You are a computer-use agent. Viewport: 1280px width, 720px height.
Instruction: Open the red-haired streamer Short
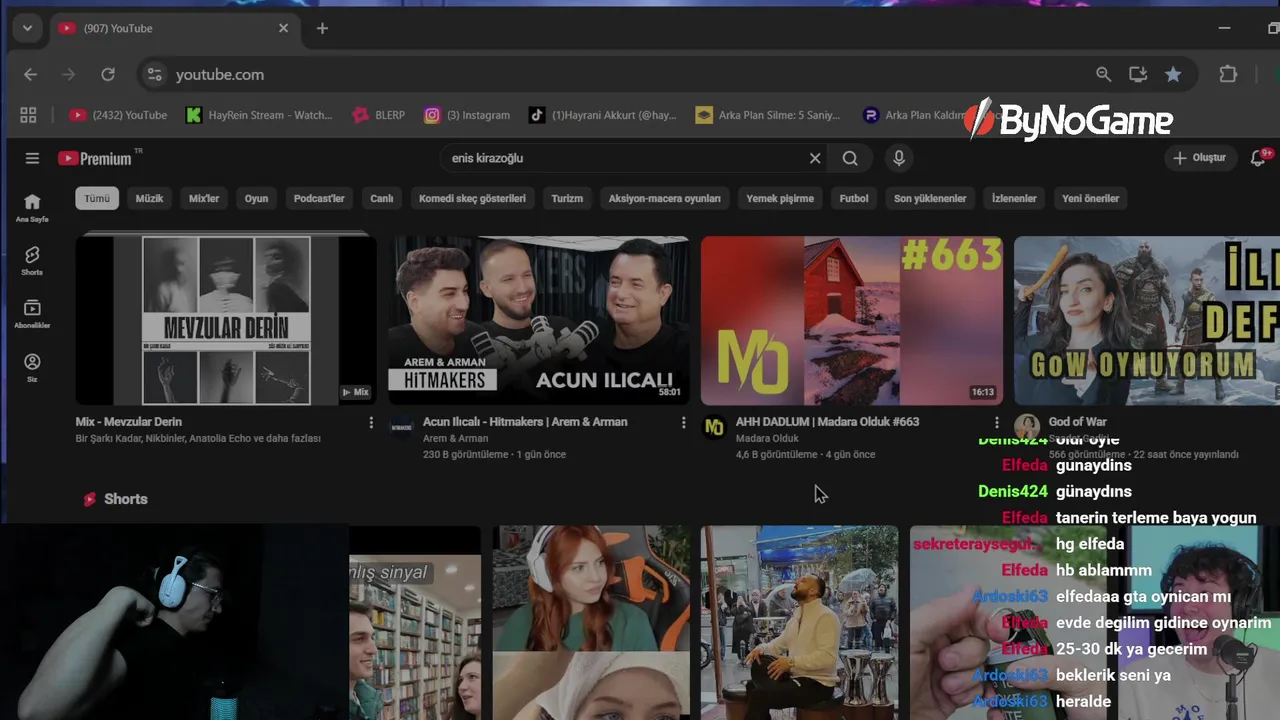[x=591, y=623]
